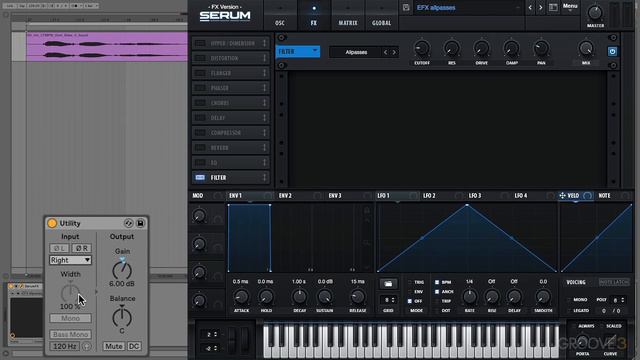This screenshot has width=640, height=360.
Task: Click the filter Cutoff knob
Action: coord(422,49)
